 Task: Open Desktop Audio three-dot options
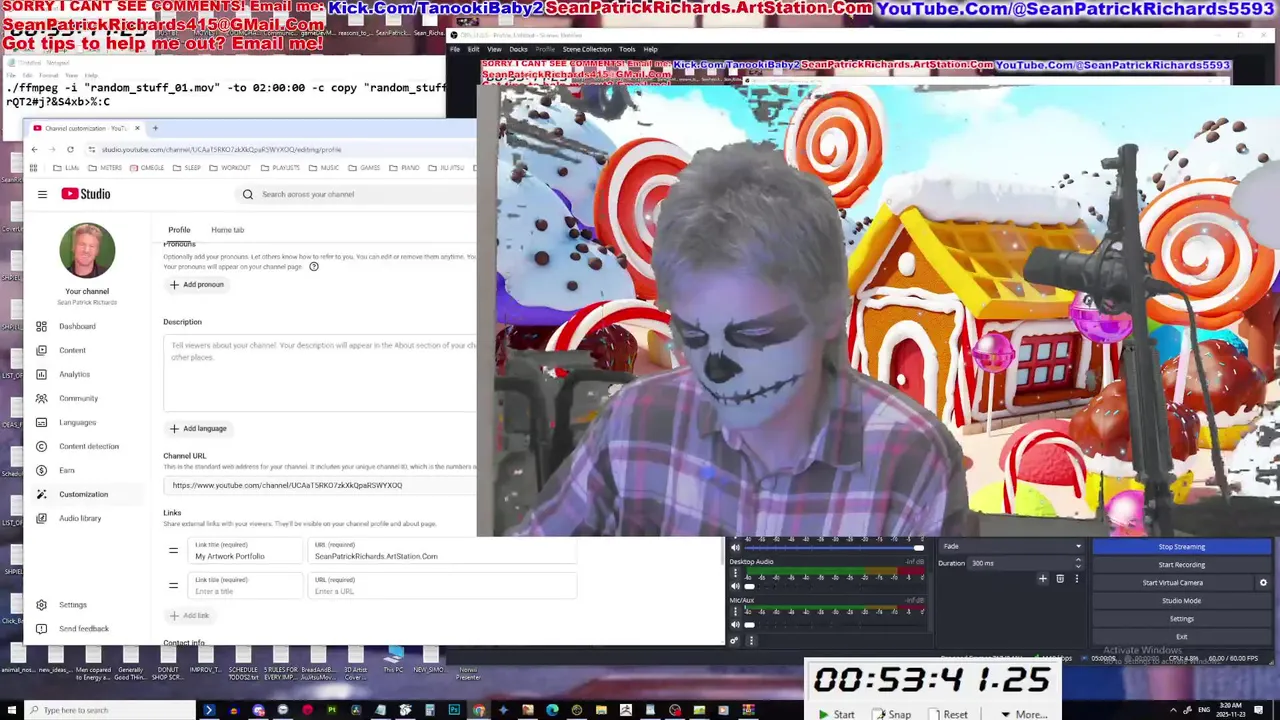click(x=735, y=574)
